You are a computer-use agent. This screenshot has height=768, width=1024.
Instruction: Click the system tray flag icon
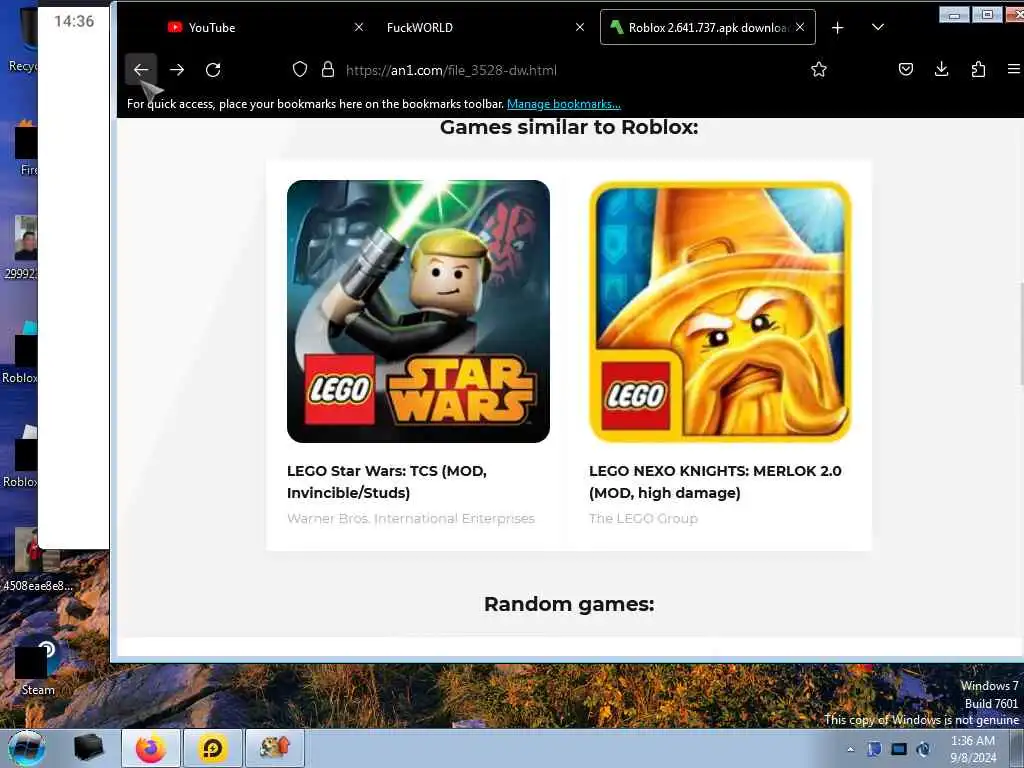pos(874,749)
